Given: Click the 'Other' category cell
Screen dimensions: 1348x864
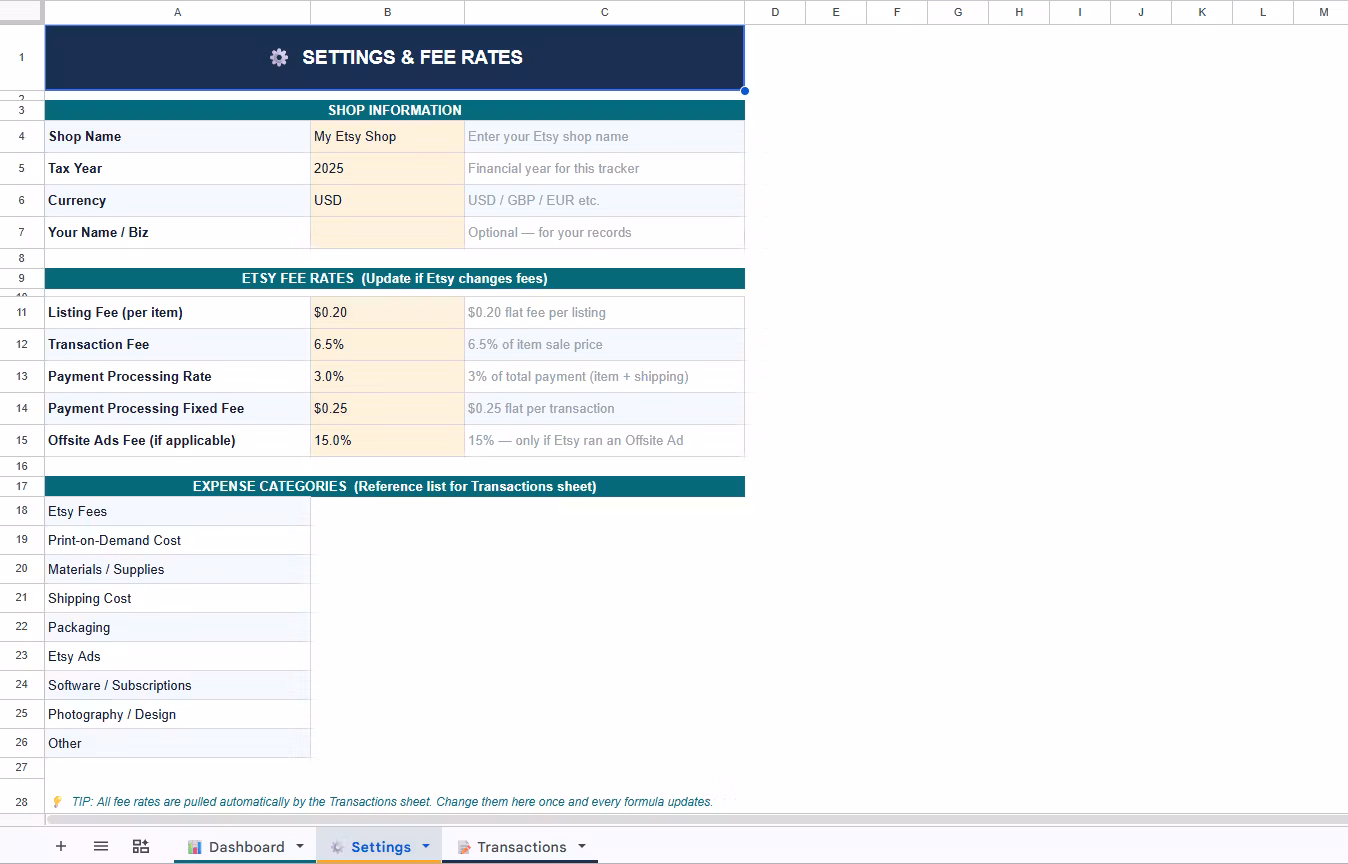Looking at the screenshot, I should [178, 743].
